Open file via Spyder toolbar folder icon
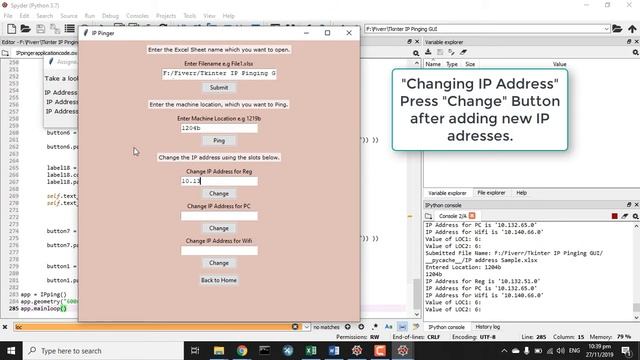This screenshot has height=360, width=640. (26, 29)
